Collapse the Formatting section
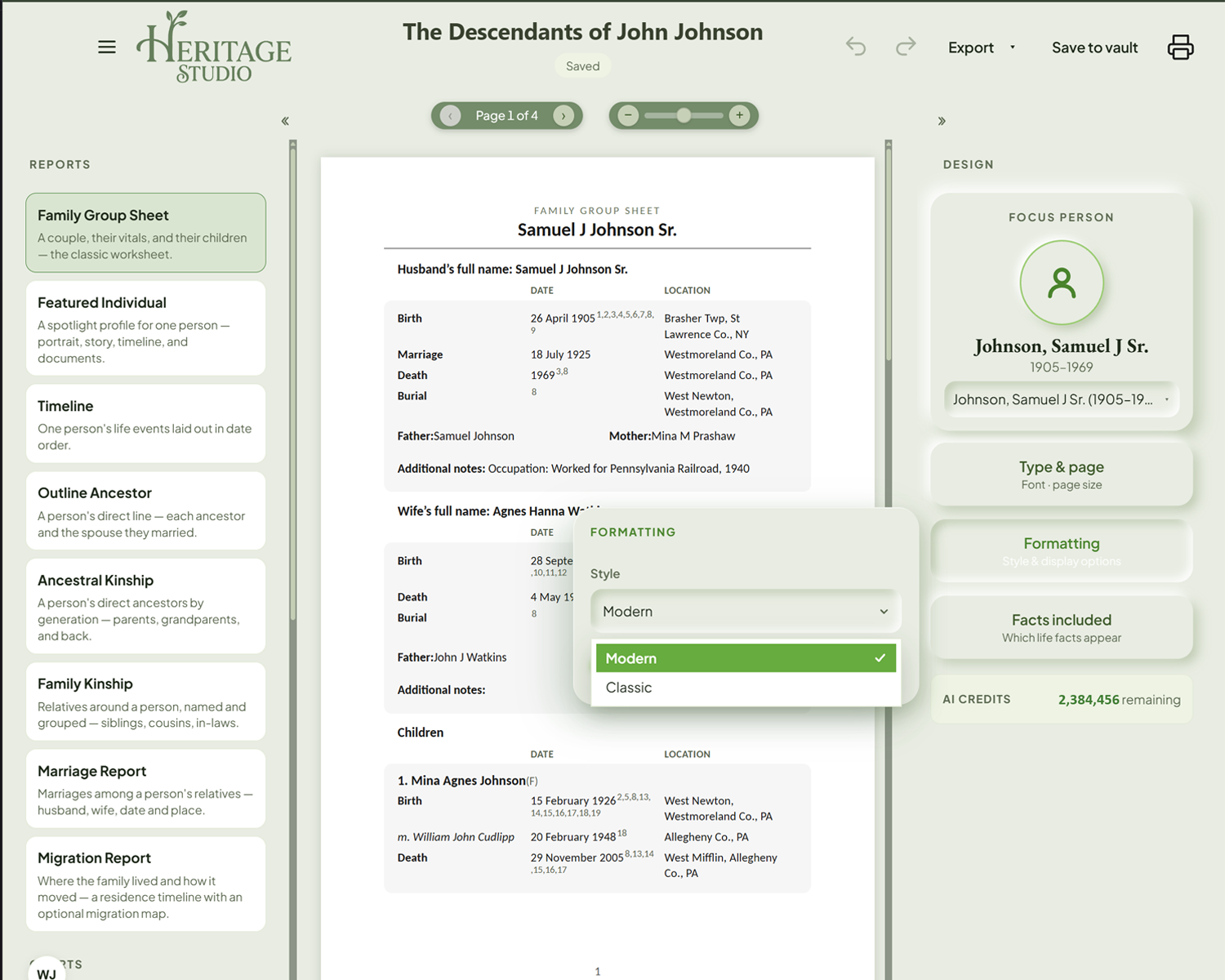 point(1061,551)
